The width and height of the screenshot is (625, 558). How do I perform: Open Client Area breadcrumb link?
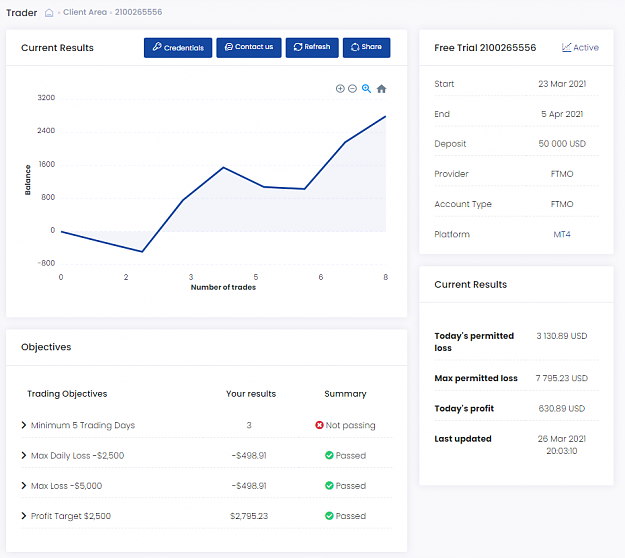point(85,12)
